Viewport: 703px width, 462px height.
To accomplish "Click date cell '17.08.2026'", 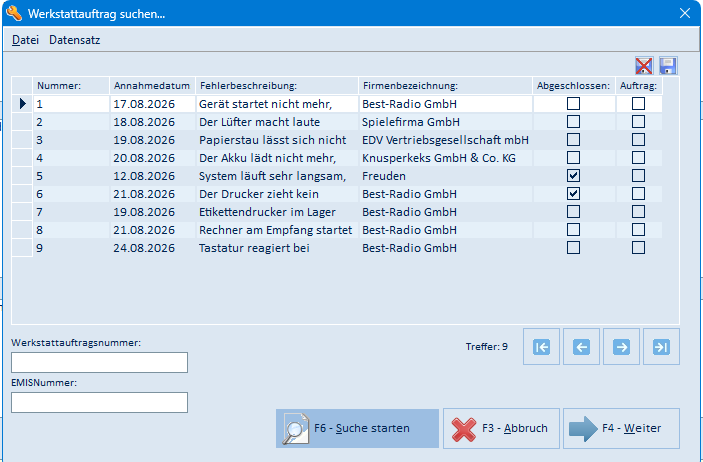I will click(x=152, y=104).
